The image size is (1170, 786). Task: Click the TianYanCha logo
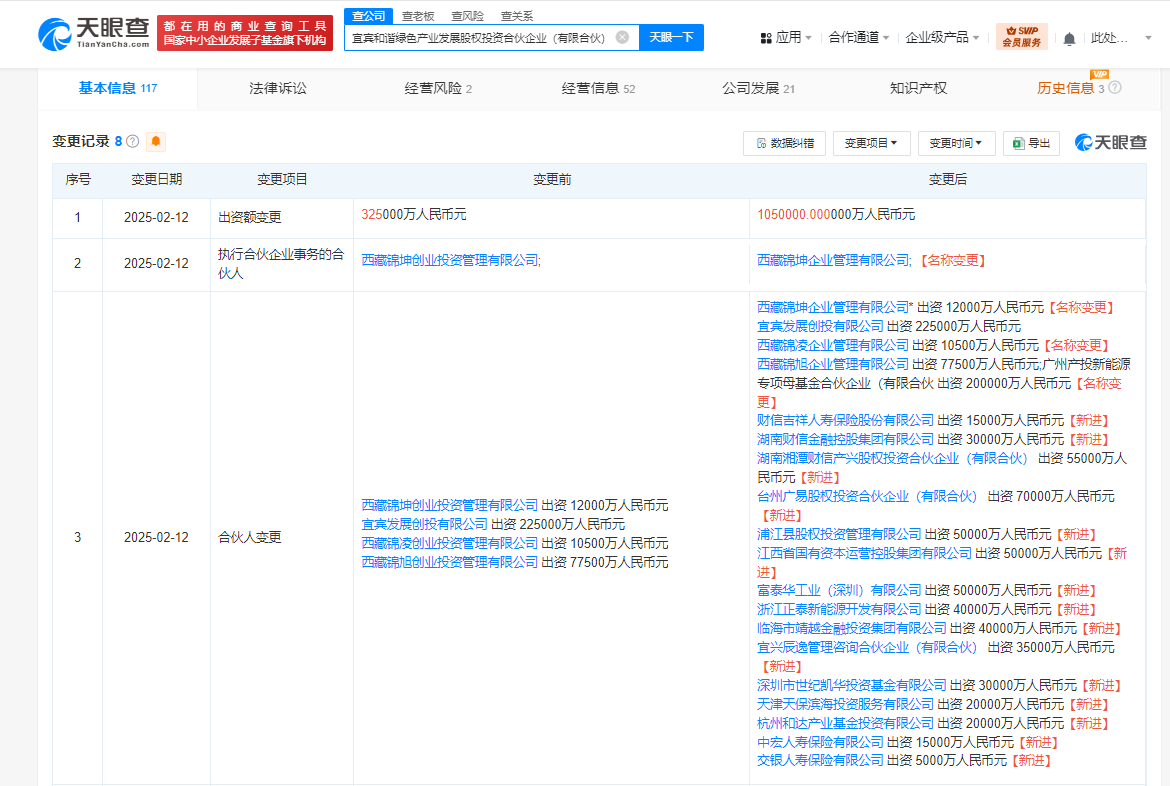[x=94, y=34]
